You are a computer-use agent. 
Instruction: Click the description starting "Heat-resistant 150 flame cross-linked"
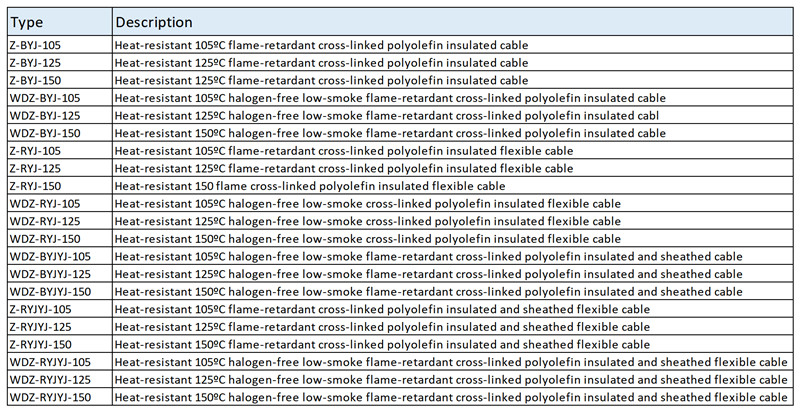pos(310,186)
